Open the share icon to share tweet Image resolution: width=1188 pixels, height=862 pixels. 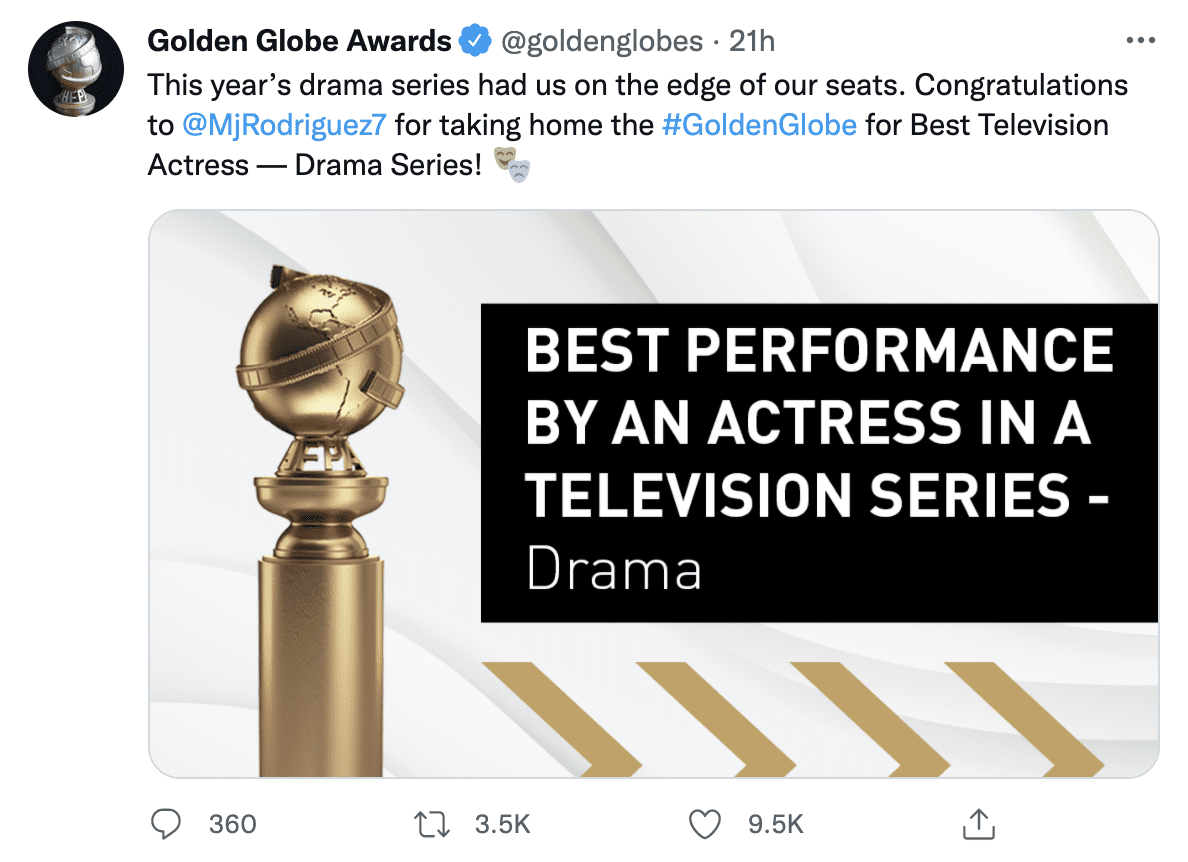point(978,823)
